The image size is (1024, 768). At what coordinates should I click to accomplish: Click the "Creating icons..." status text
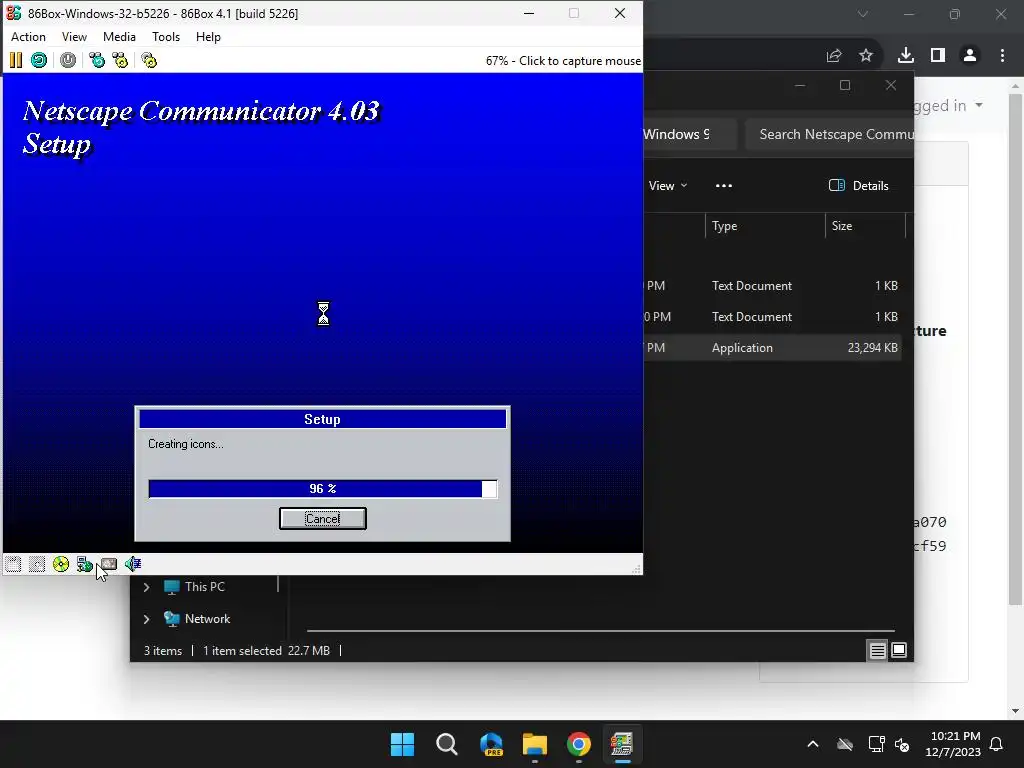click(185, 444)
